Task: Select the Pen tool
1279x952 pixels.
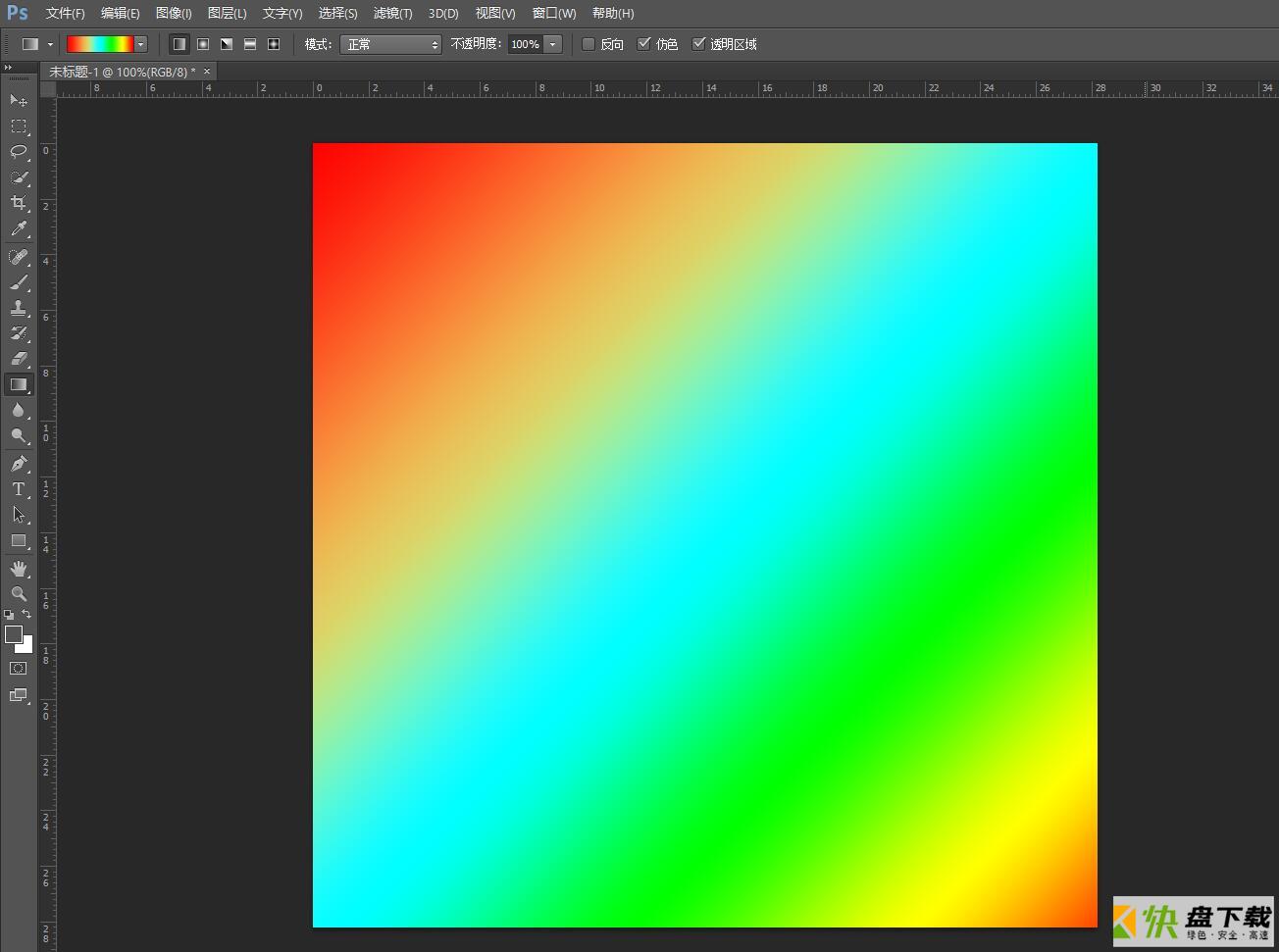Action: click(x=19, y=464)
